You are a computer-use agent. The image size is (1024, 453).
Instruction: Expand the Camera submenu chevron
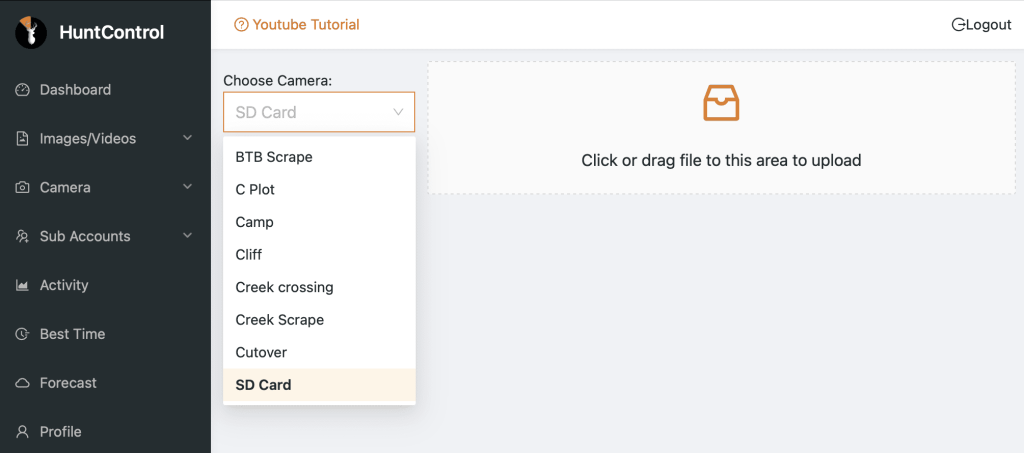pos(187,187)
